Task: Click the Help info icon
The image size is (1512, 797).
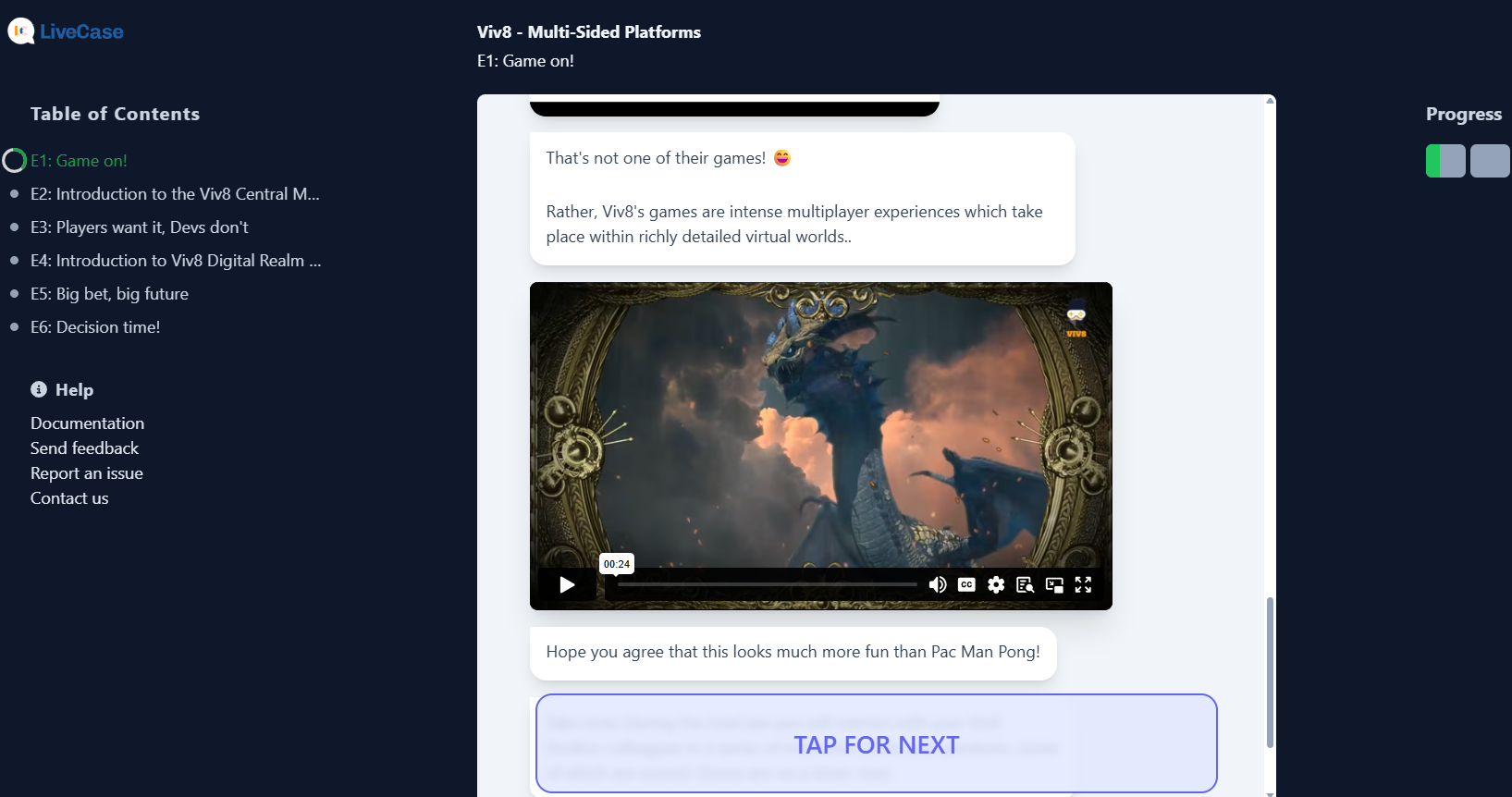Action: coord(39,389)
